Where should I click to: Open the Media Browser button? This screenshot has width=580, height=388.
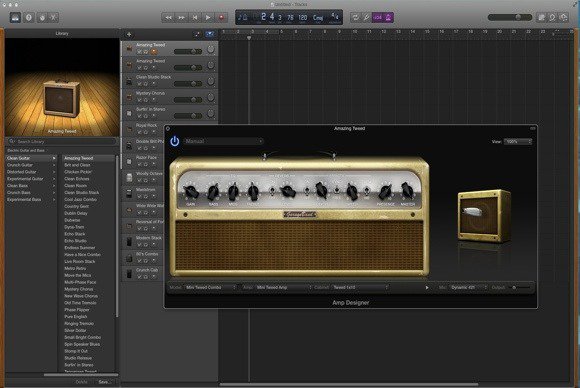point(563,17)
